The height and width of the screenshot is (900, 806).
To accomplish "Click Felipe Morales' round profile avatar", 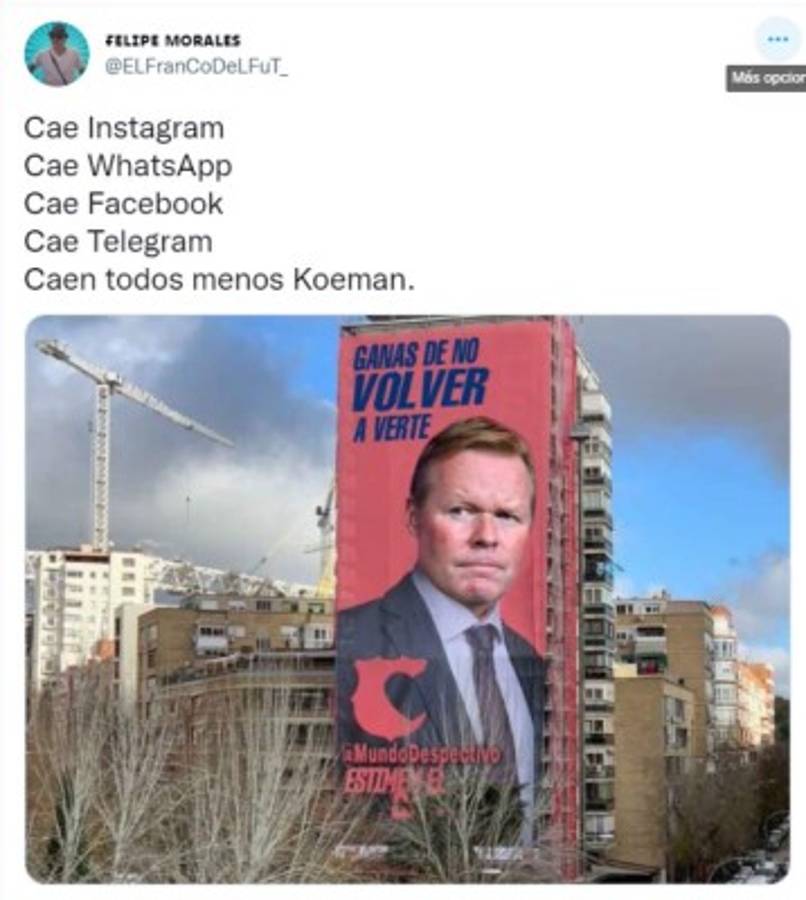I will [57, 54].
